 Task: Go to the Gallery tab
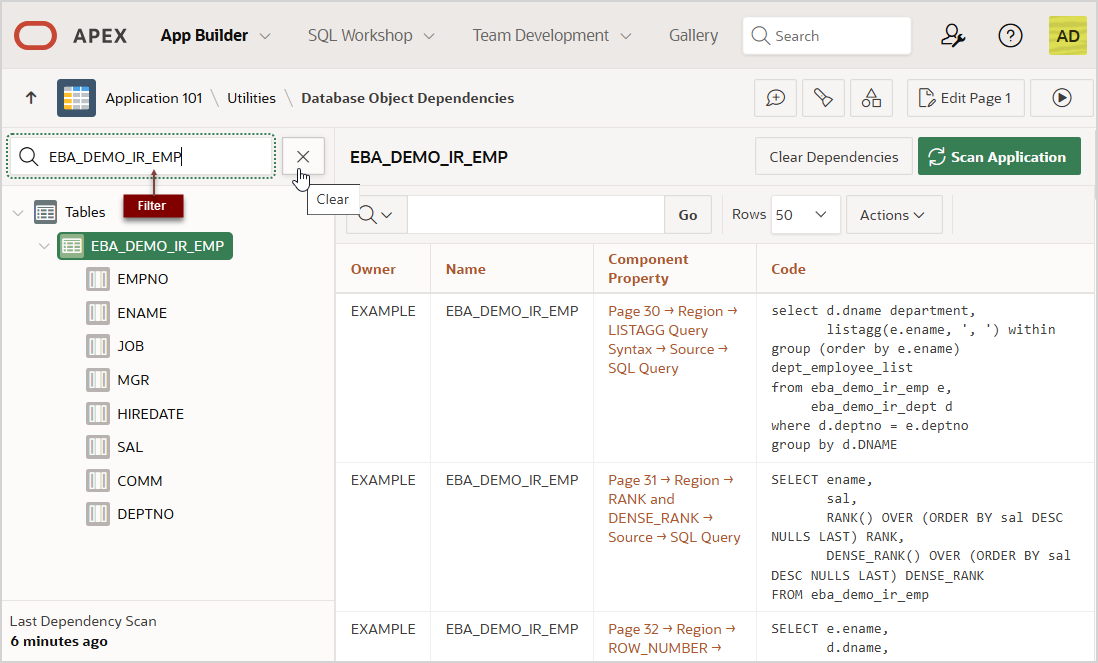pos(693,36)
